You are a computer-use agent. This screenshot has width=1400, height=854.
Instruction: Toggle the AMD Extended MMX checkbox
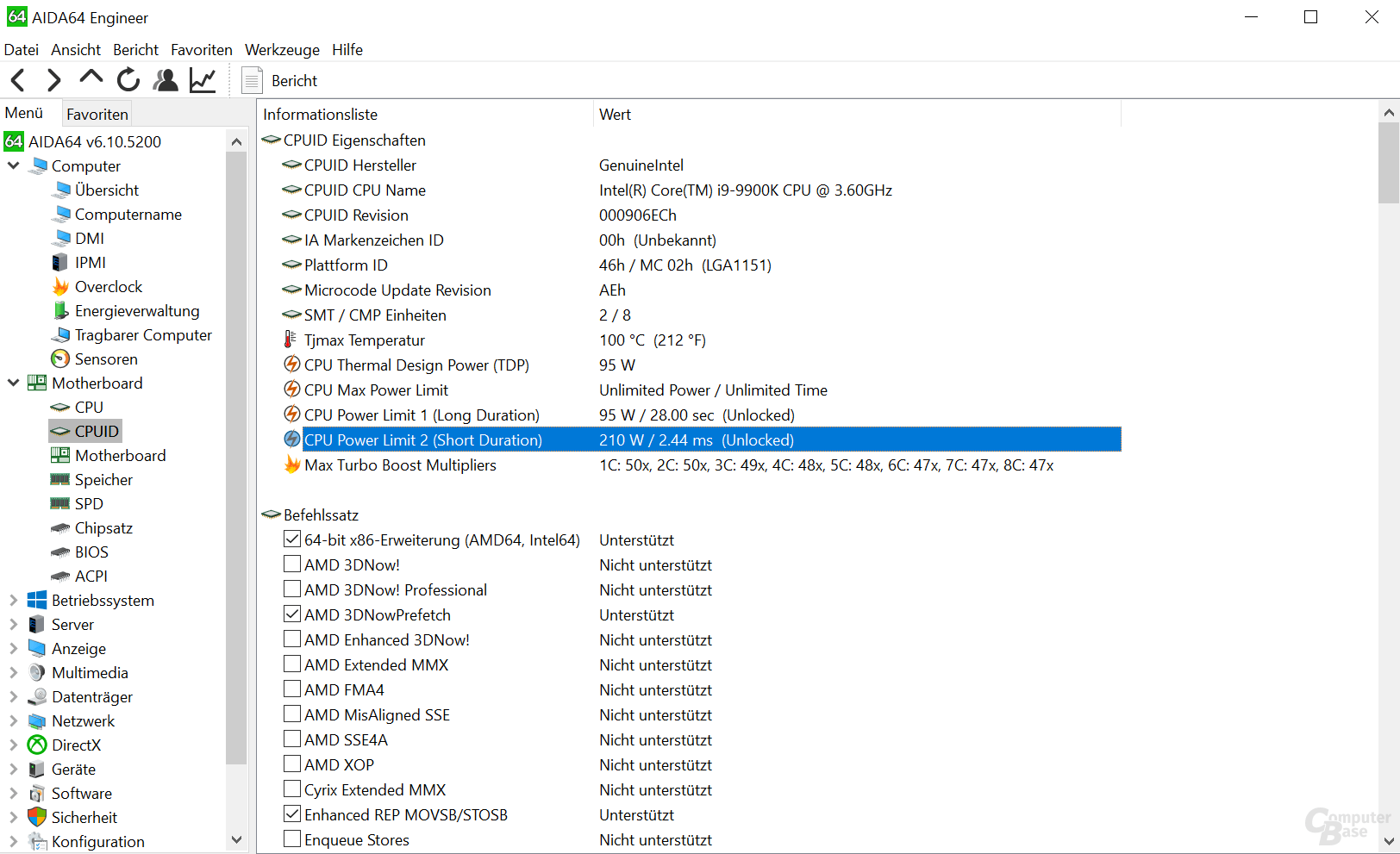pos(292,664)
